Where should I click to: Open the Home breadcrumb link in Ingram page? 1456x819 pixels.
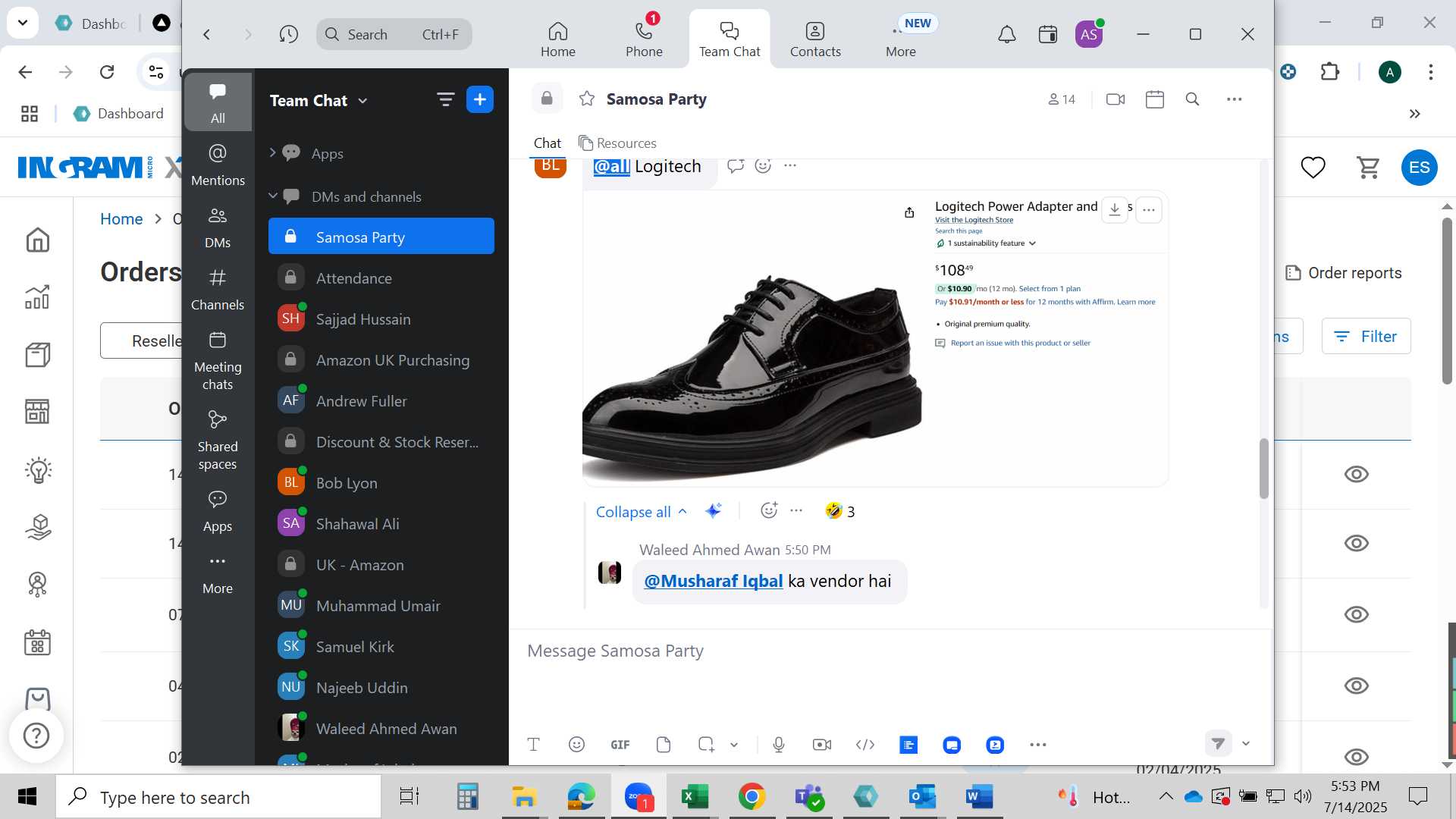[121, 219]
